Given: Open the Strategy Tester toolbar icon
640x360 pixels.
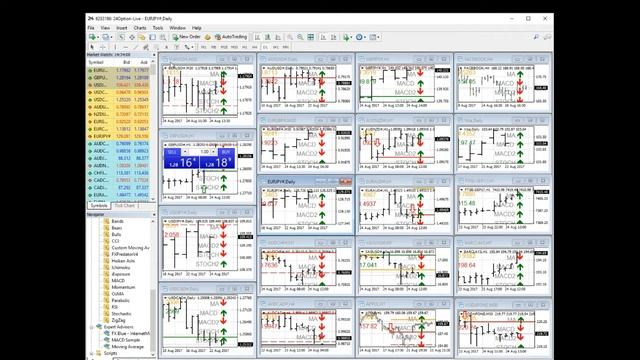Looking at the screenshot, I should pyautogui.click(x=163, y=37).
